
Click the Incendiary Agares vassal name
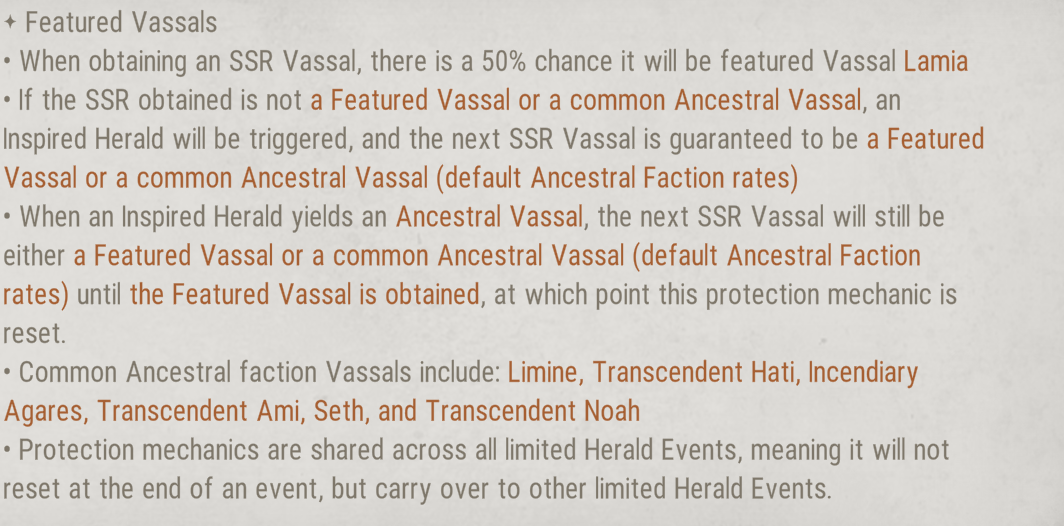[862, 373]
